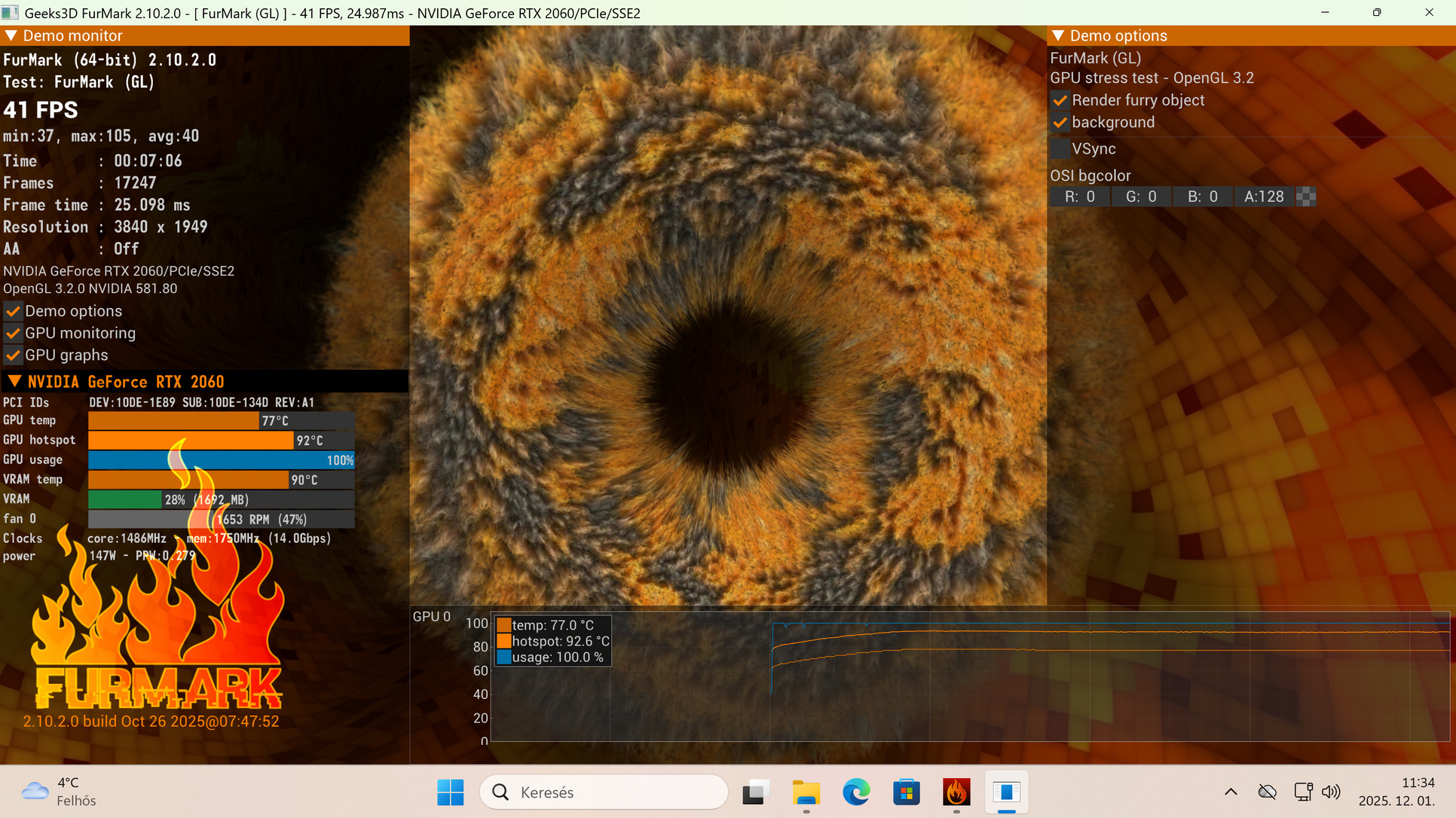Viewport: 1456px width, 818px height.
Task: Click the Windows Start button
Action: 451,792
